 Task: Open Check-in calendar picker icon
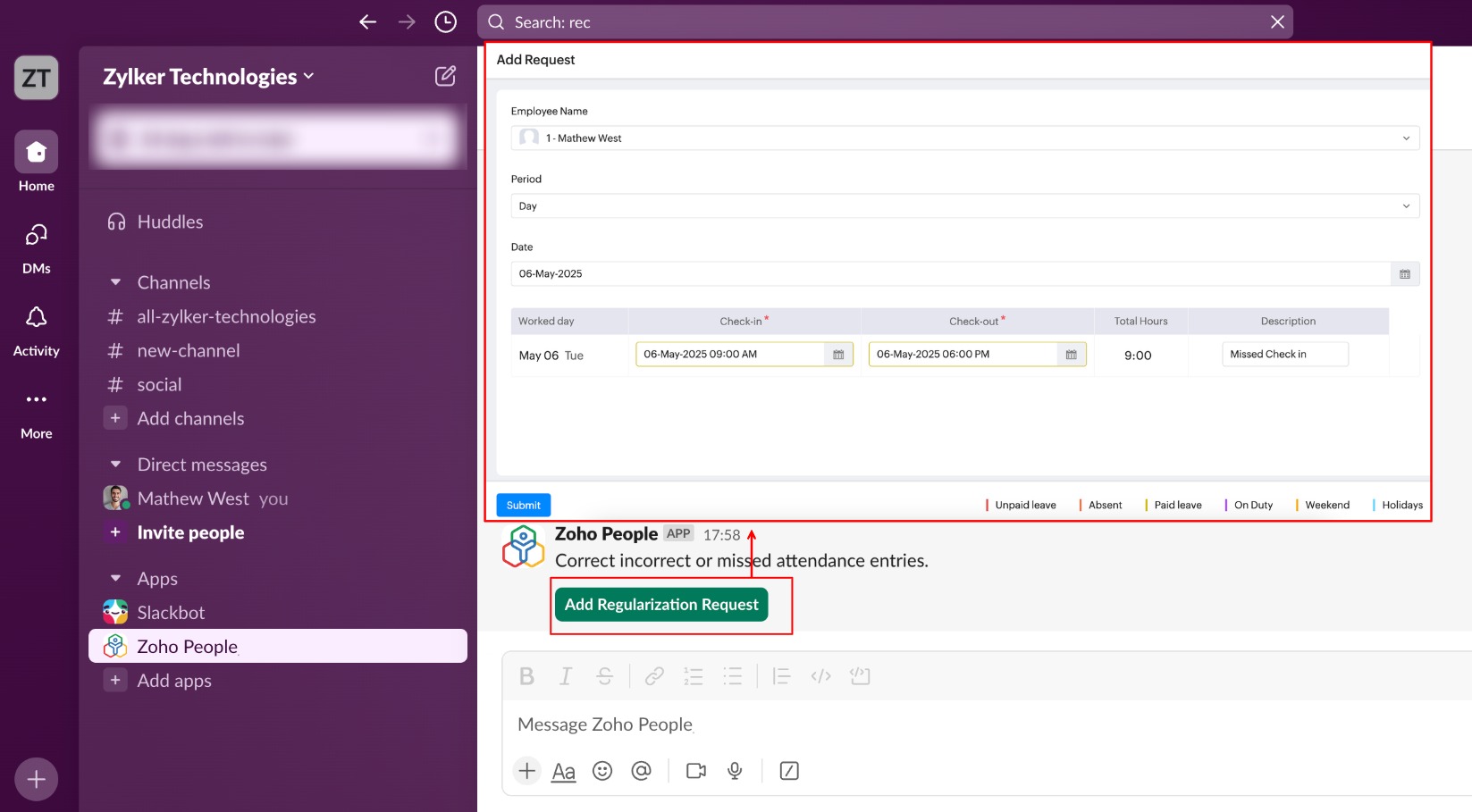[x=838, y=355]
